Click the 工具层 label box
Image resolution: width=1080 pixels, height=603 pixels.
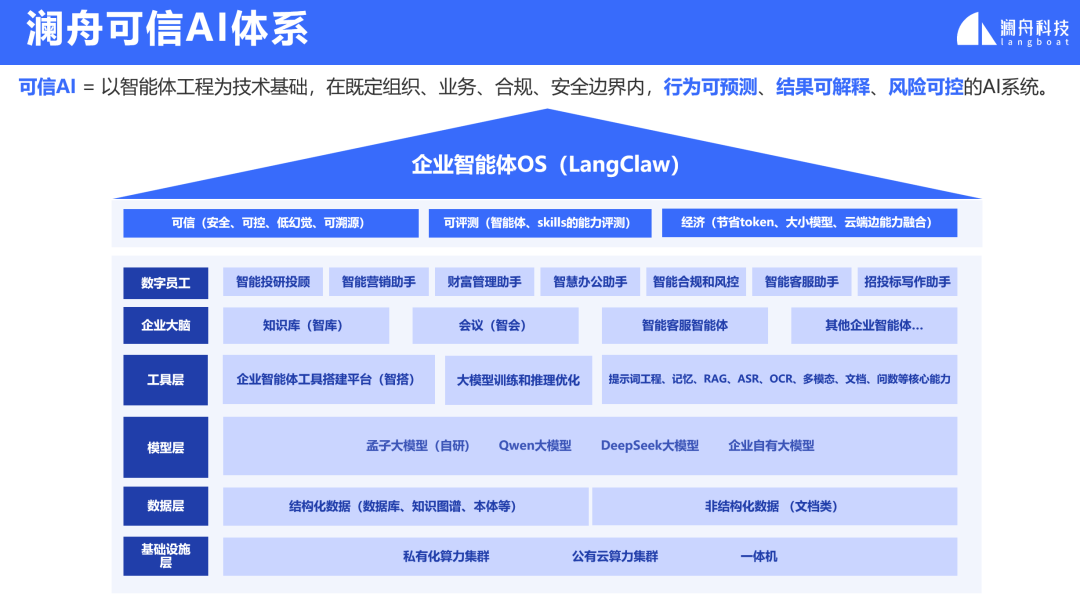click(166, 380)
